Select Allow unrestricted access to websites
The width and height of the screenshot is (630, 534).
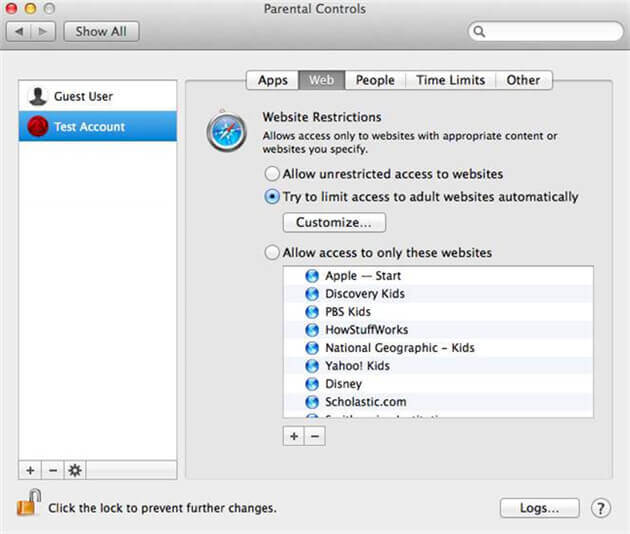pos(272,174)
